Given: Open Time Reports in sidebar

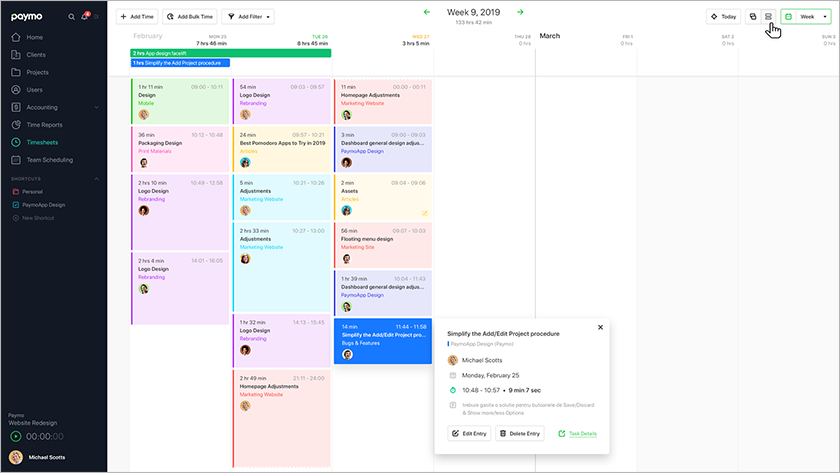Looking at the screenshot, I should coord(44,125).
